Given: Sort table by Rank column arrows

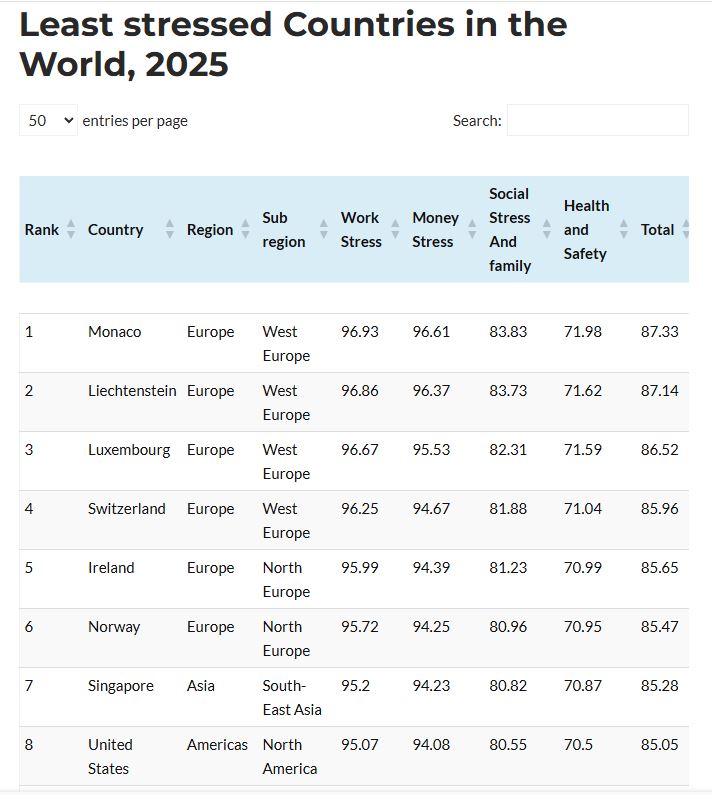Looking at the screenshot, I should coord(71,229).
